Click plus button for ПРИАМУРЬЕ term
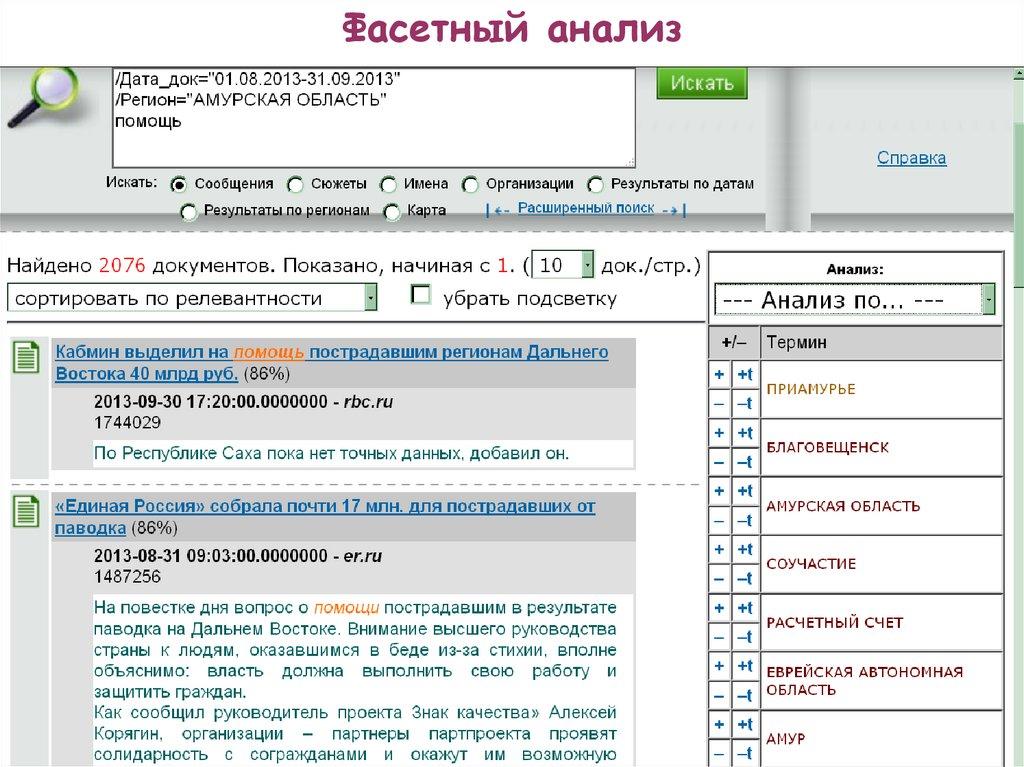Viewport: 1024px width, 767px height. [x=719, y=375]
